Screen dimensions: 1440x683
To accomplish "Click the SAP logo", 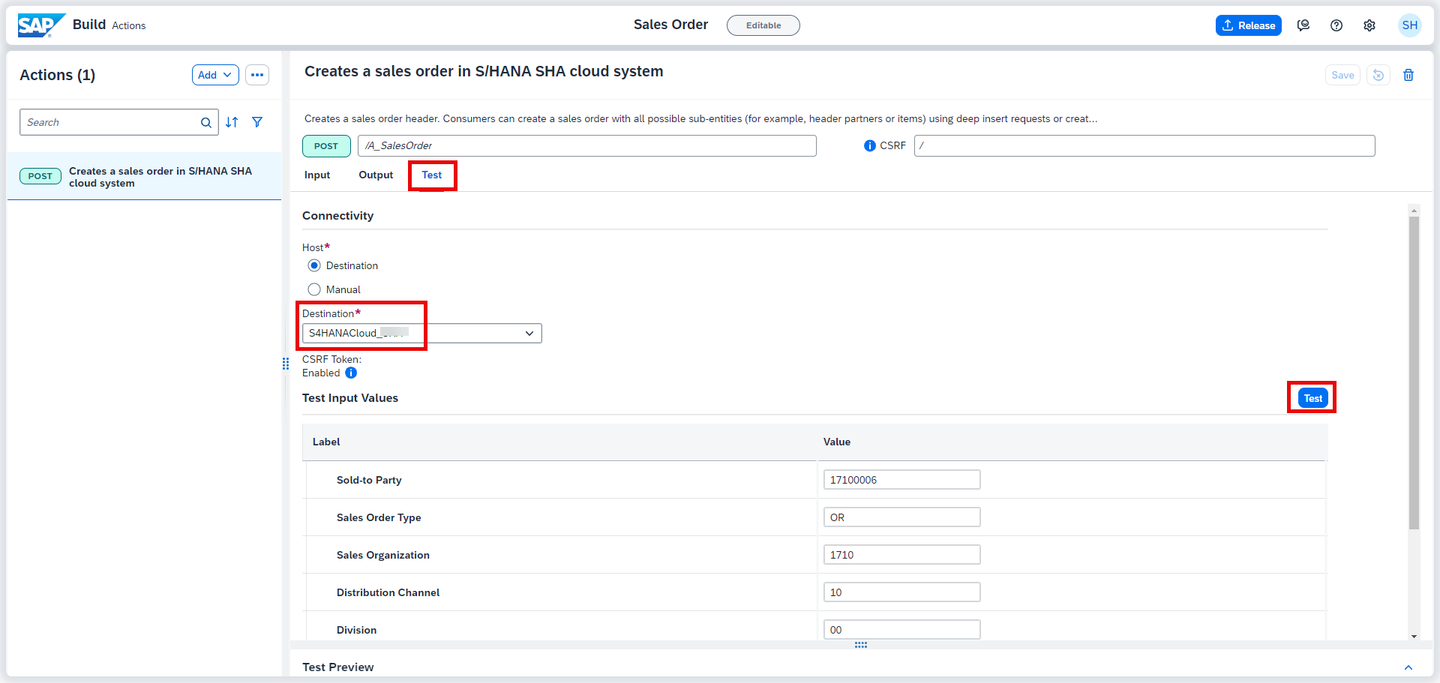I will click(x=41, y=25).
